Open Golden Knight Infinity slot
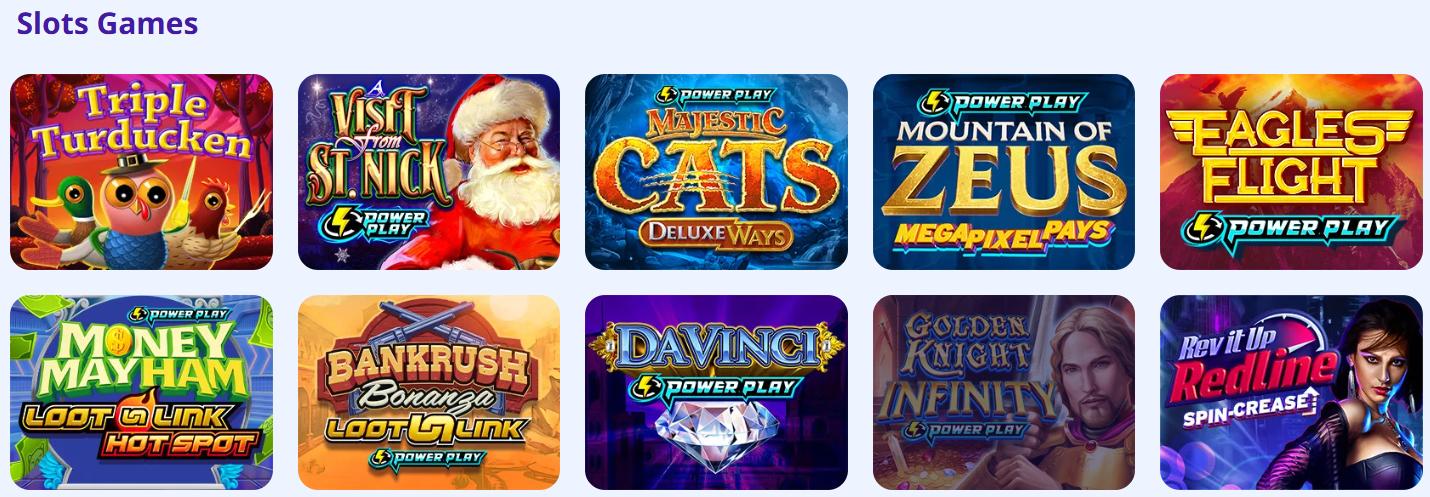The image size is (1430, 497). (x=1004, y=392)
